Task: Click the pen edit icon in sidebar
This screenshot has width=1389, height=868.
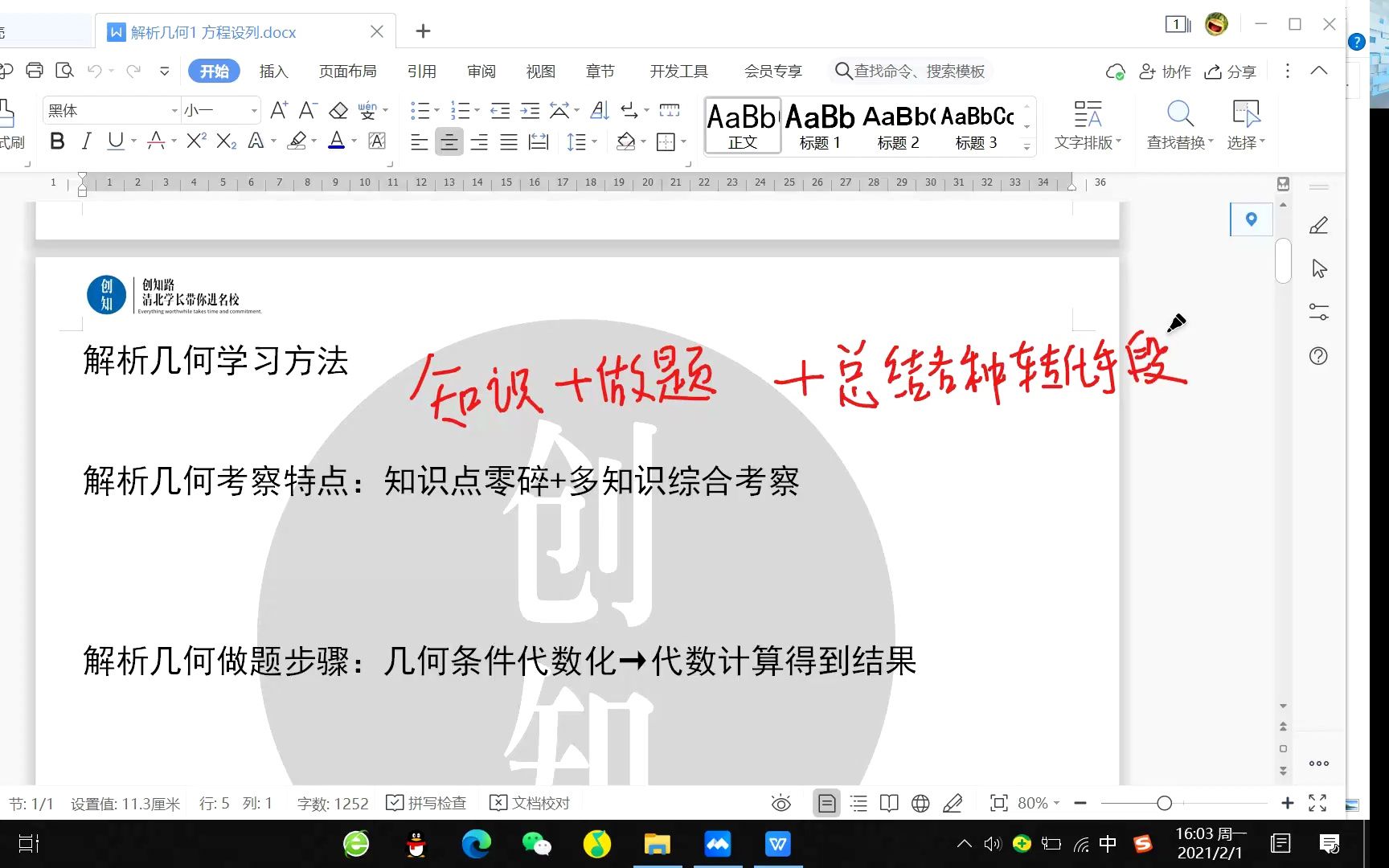Action: click(1318, 226)
